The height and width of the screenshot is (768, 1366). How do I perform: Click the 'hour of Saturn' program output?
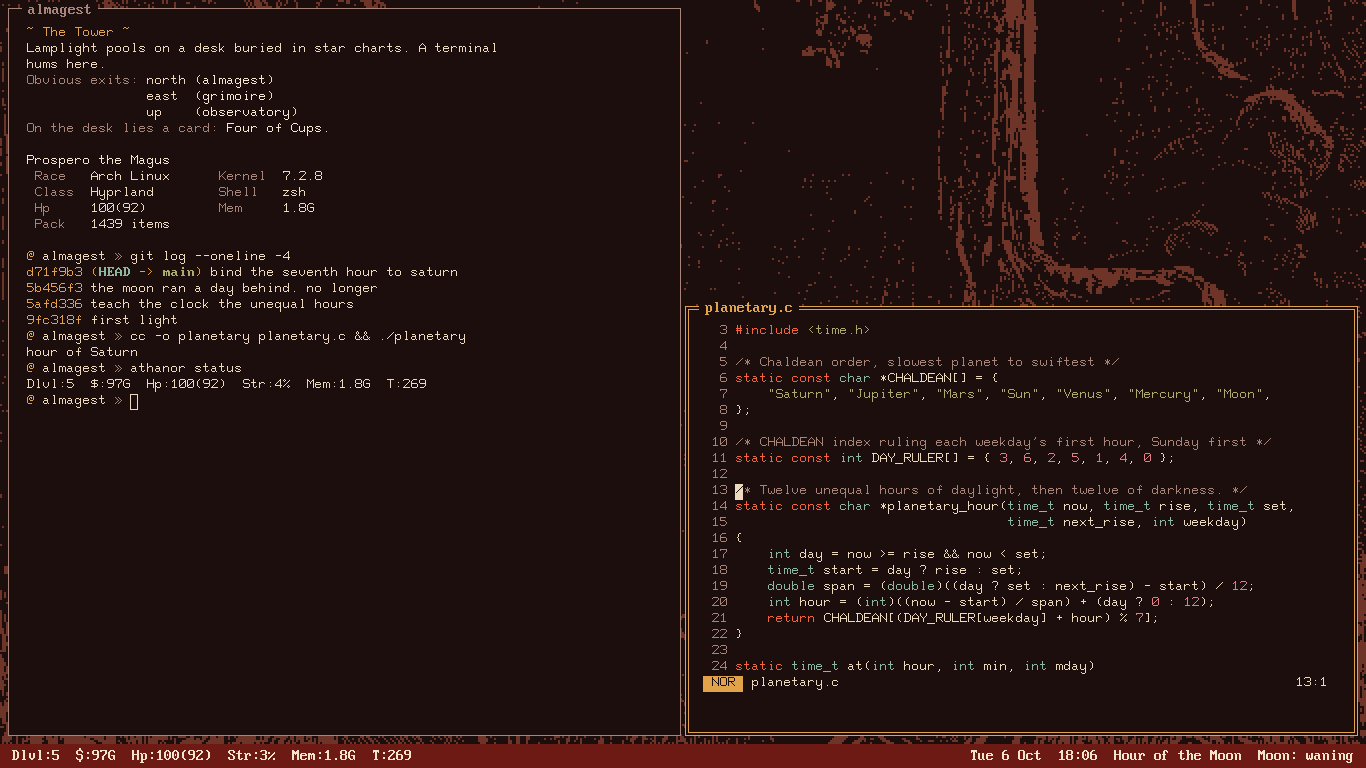point(82,352)
